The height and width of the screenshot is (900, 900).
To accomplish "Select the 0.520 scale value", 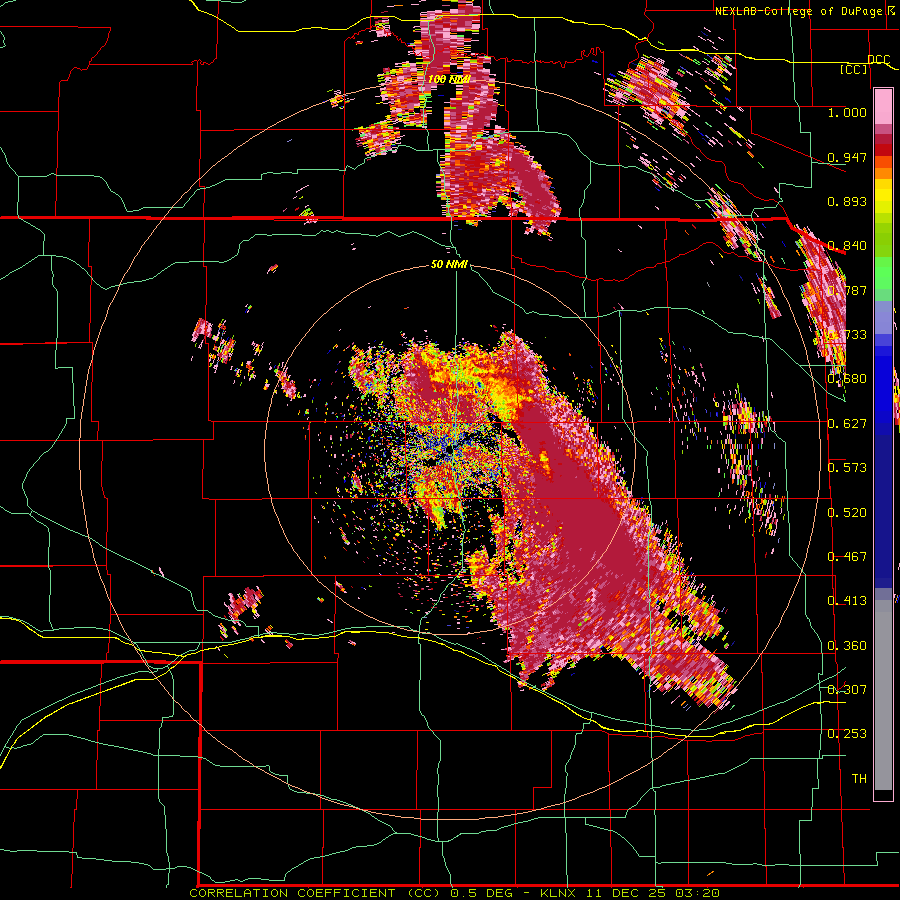I will pos(847,513).
